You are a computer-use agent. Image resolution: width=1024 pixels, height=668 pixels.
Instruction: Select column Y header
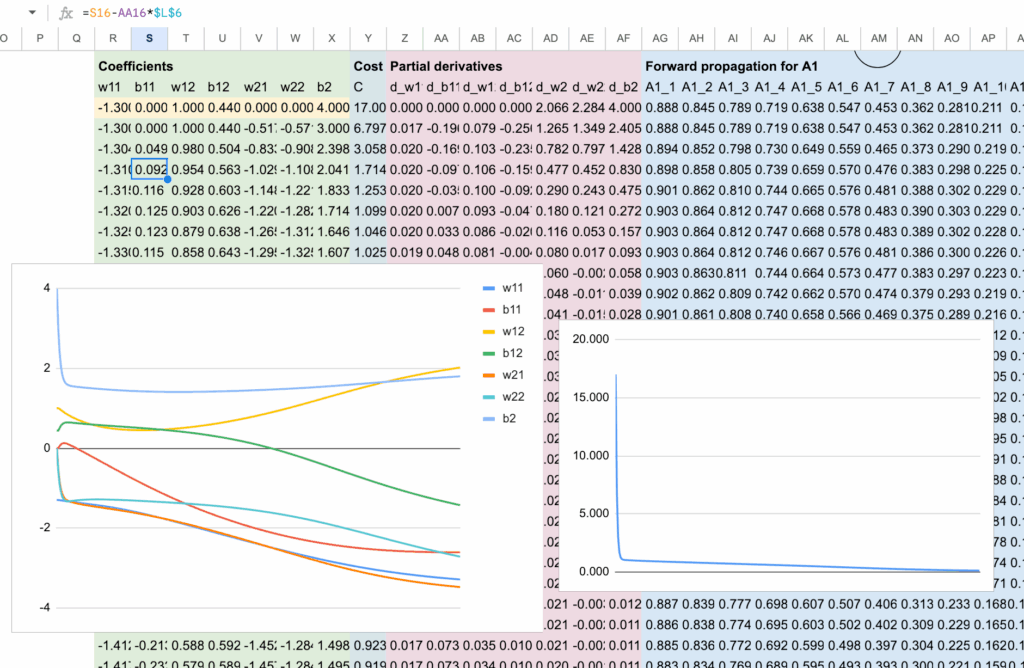pos(368,38)
